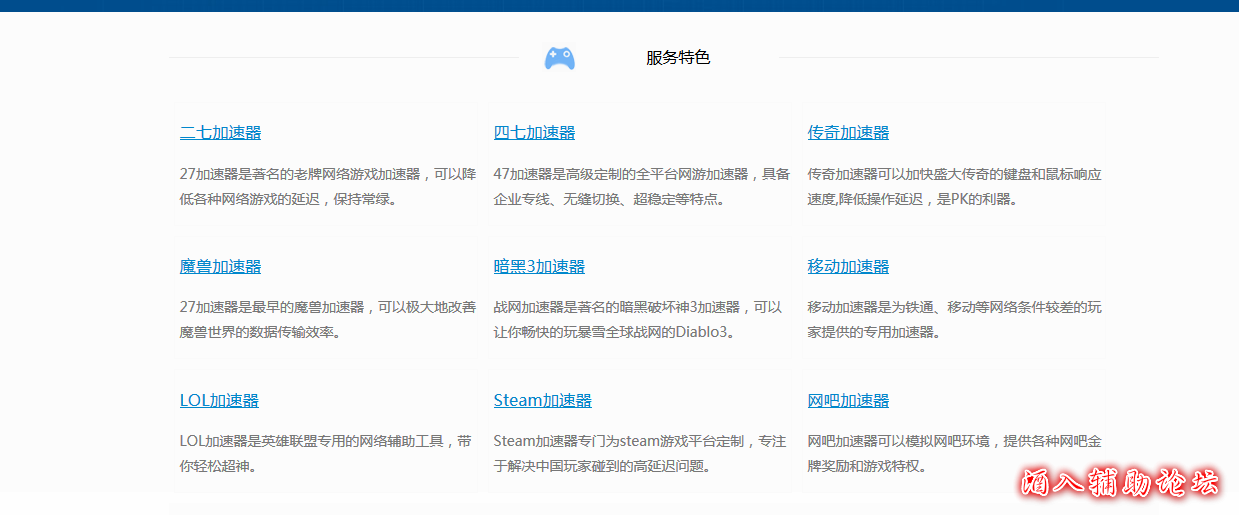Click the description starting 网吧加速器可以模拟网吧环境
Screen dimensions: 1239x515
coord(955,454)
